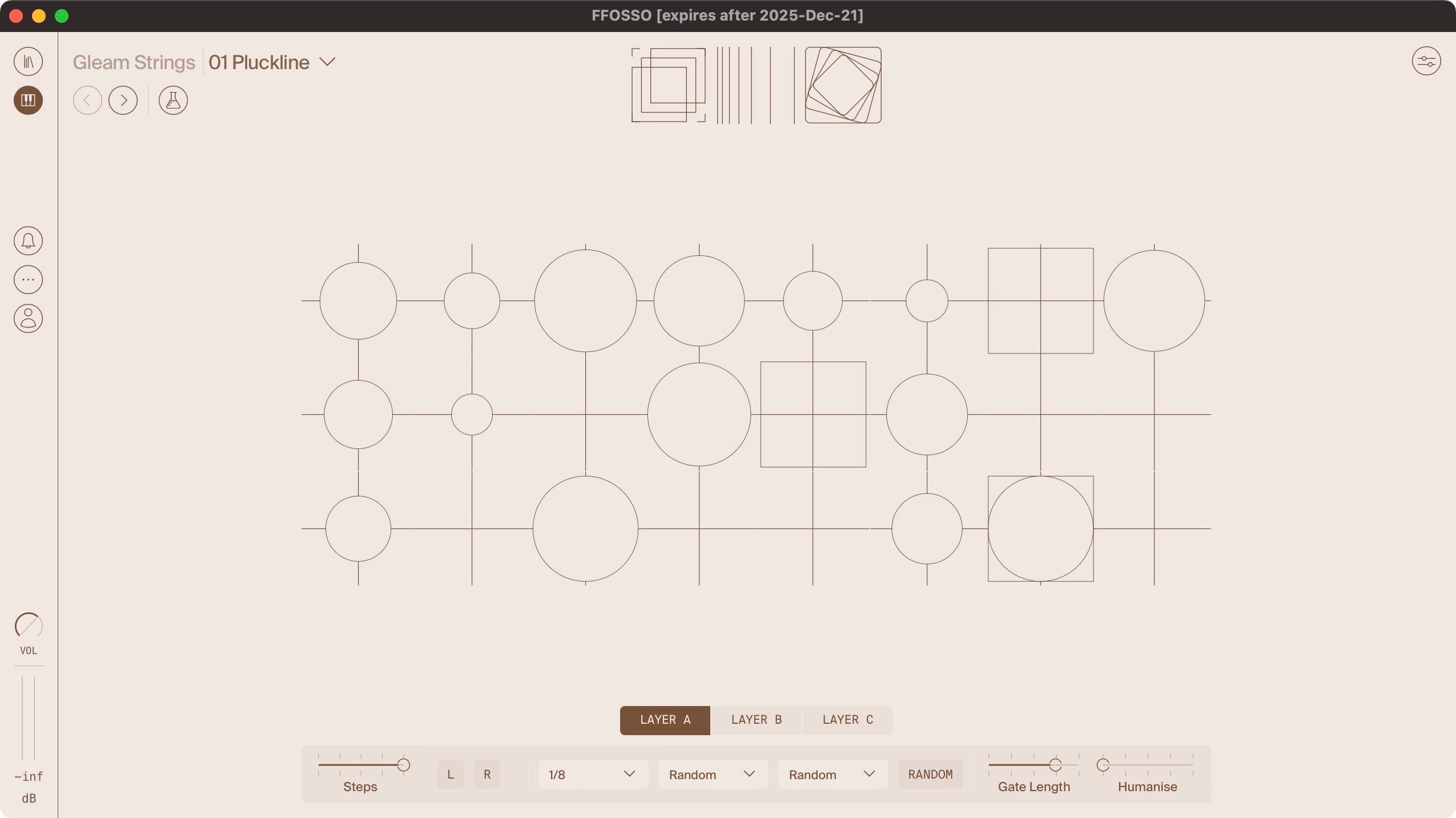Switch to Layer B tab
The height and width of the screenshot is (818, 1456).
coord(756,720)
